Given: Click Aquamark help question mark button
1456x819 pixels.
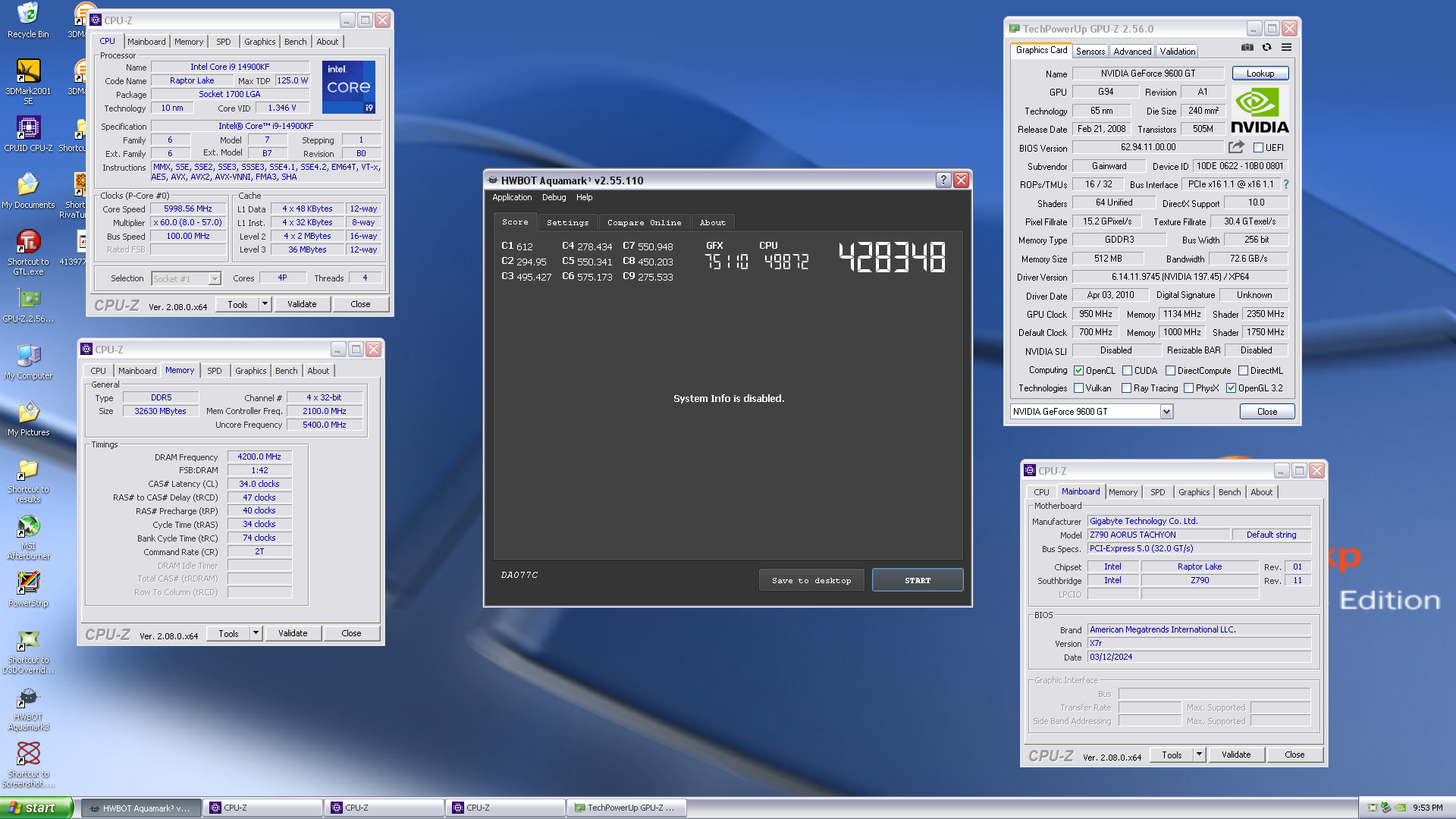Looking at the screenshot, I should click(x=943, y=180).
